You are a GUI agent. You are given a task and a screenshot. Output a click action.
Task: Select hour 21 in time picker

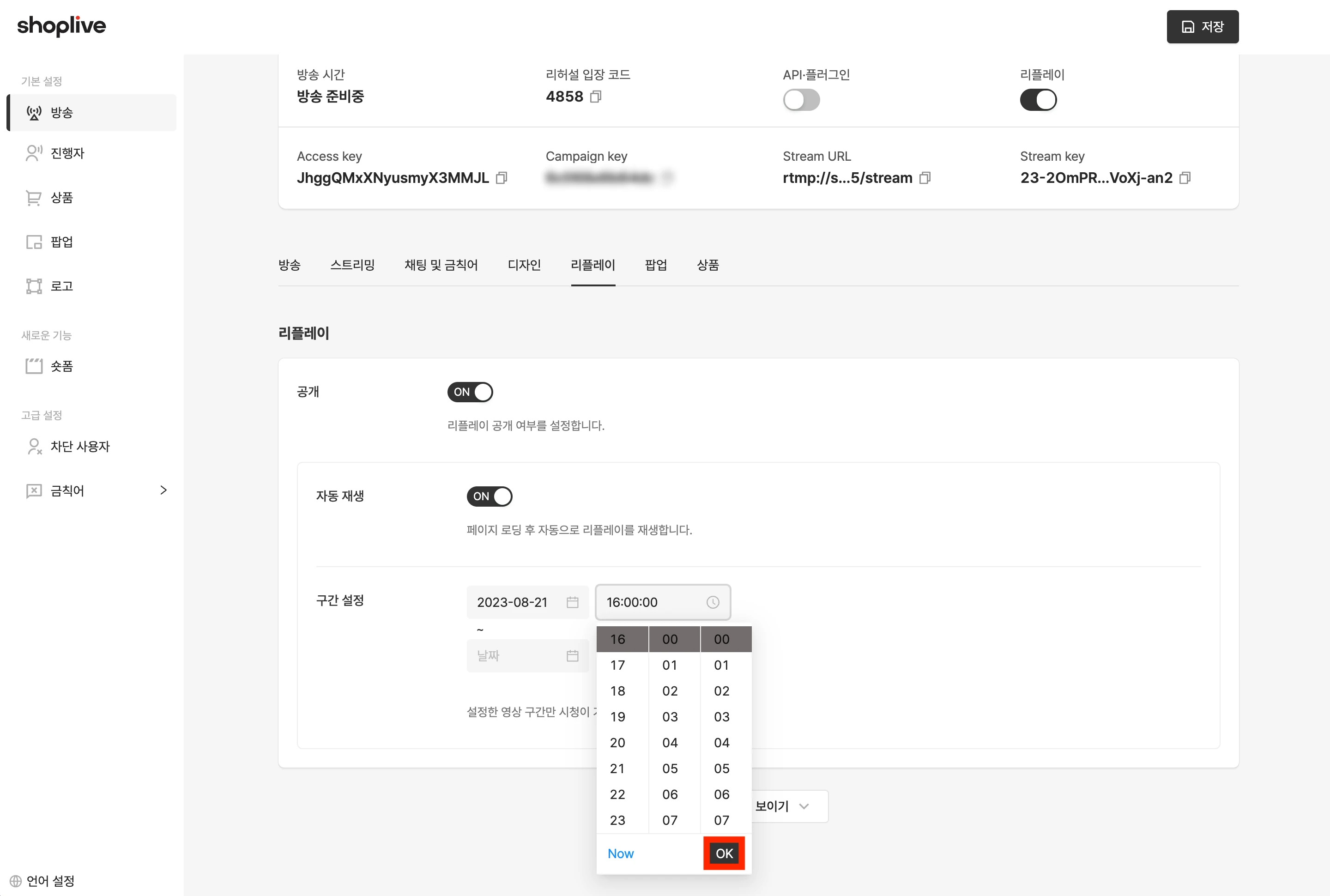[617, 769]
